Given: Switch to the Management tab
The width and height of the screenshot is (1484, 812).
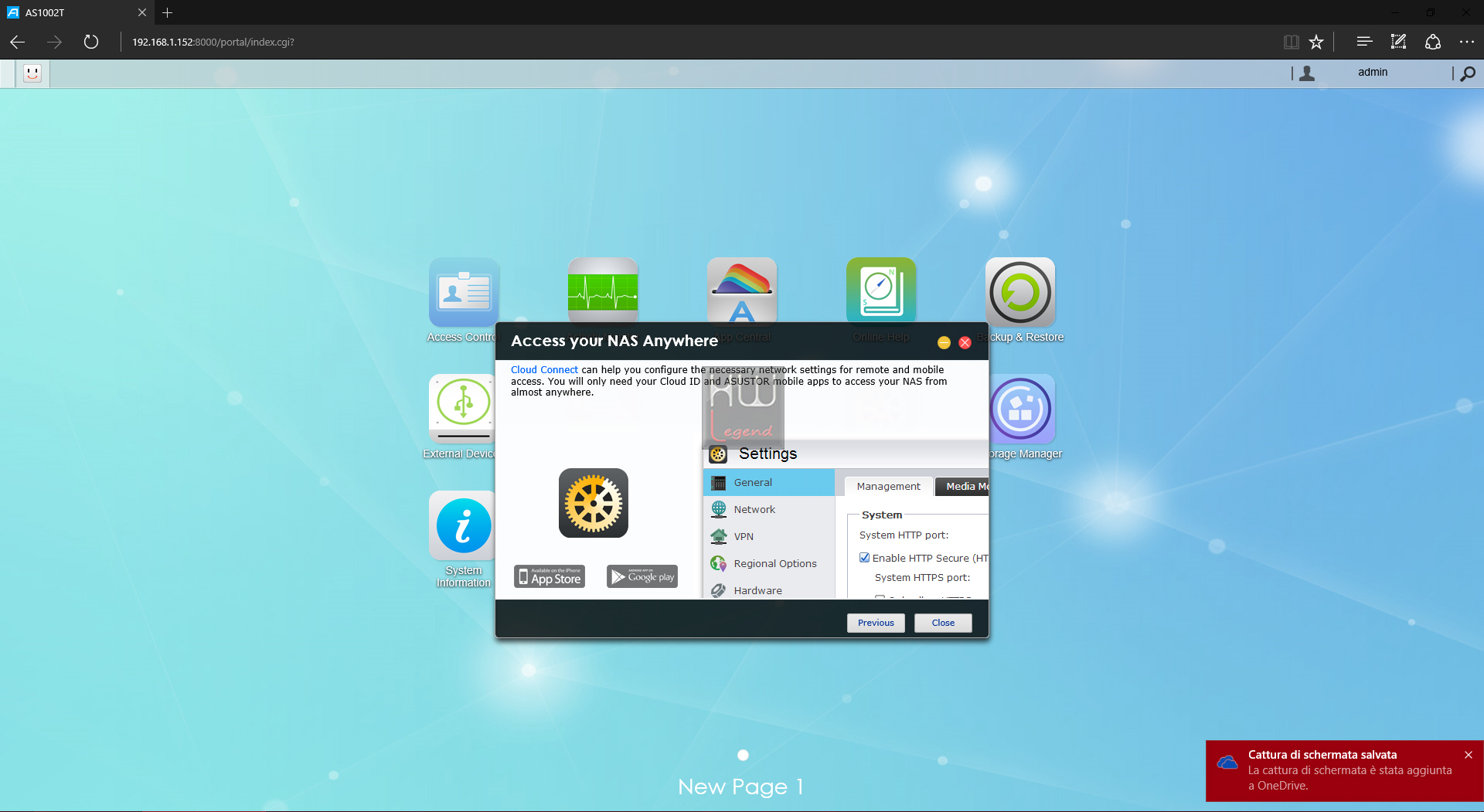Looking at the screenshot, I should coord(888,486).
